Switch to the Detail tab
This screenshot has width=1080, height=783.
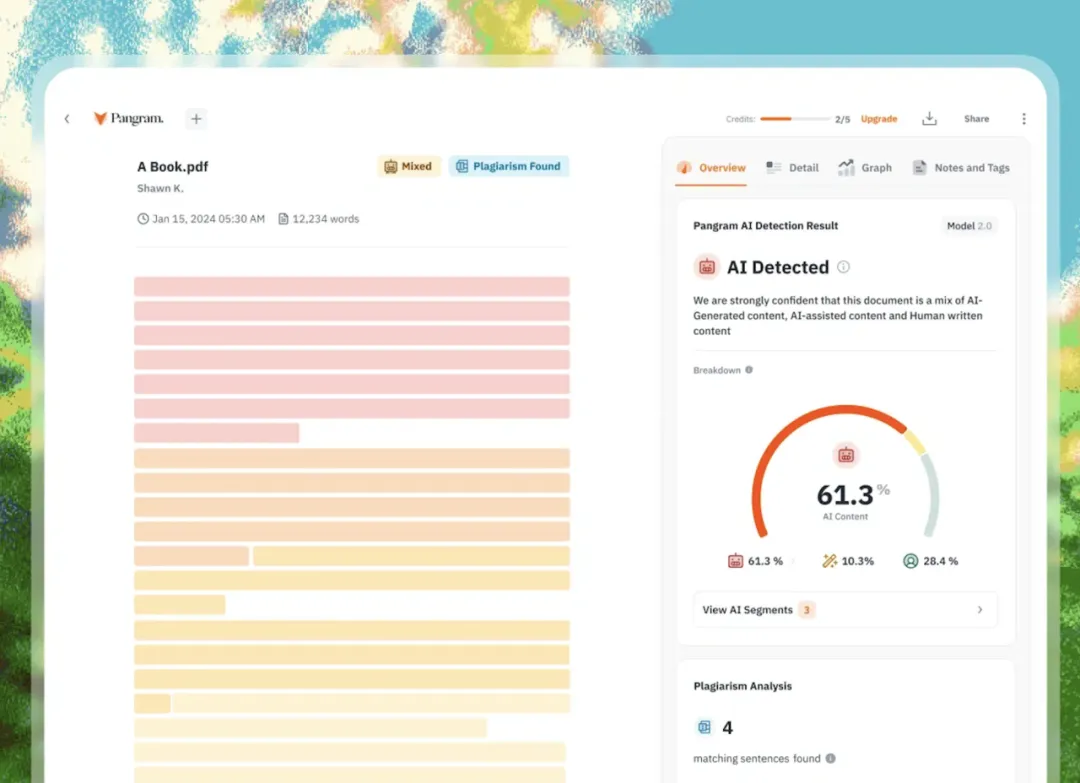pos(792,167)
